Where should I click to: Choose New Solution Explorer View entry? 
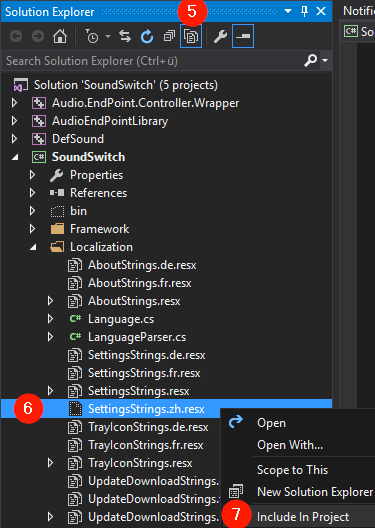[x=315, y=492]
